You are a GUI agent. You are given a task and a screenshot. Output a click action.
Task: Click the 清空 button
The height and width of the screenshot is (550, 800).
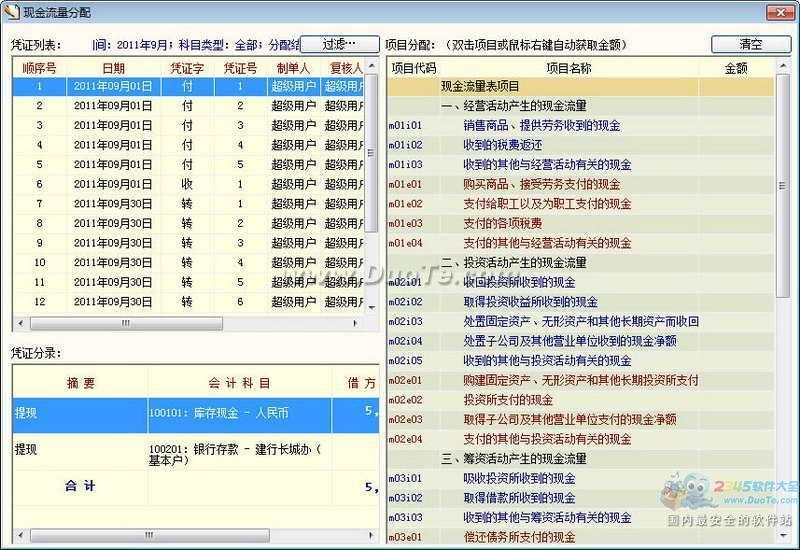[750, 45]
